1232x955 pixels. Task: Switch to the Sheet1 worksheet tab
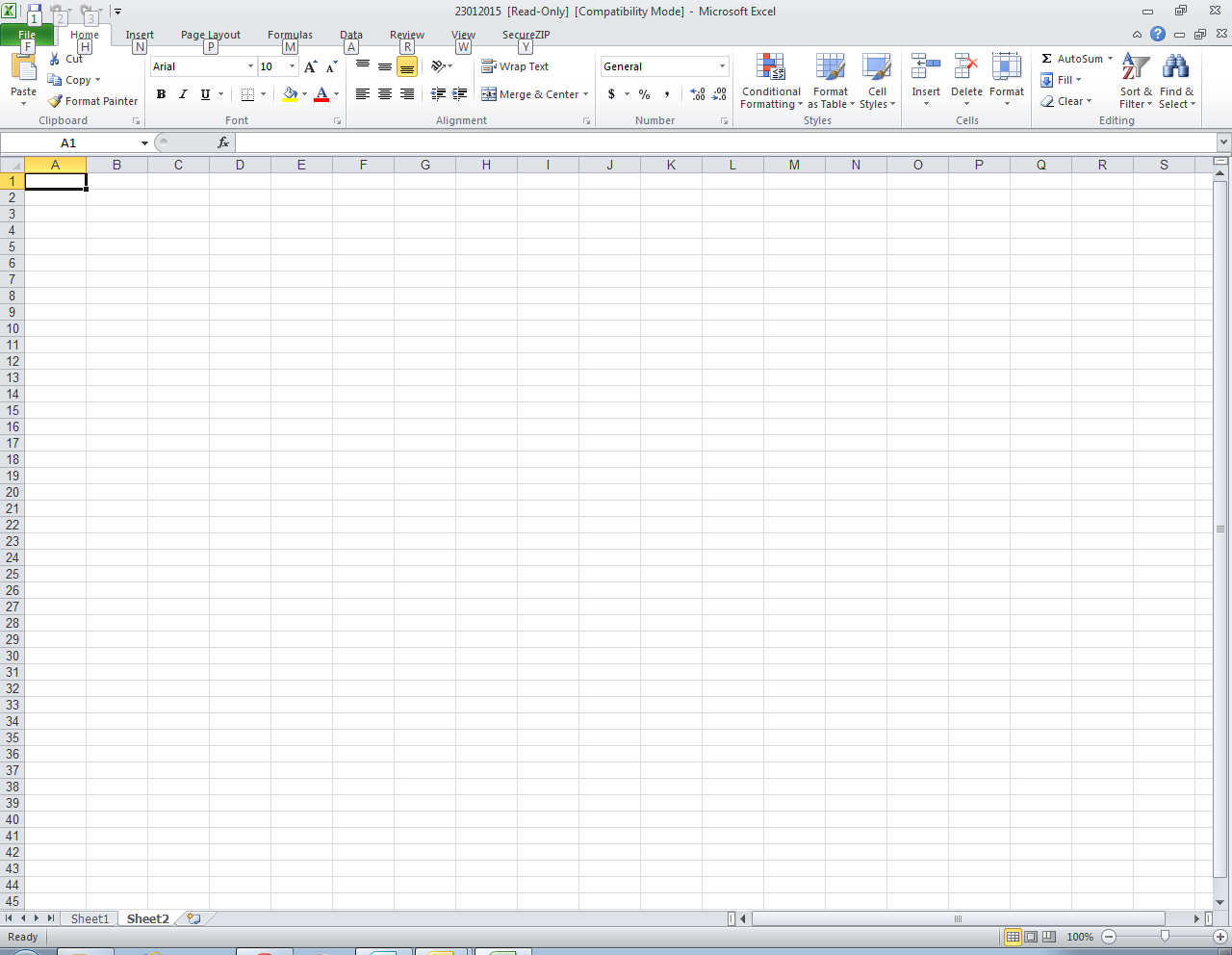pos(90,918)
